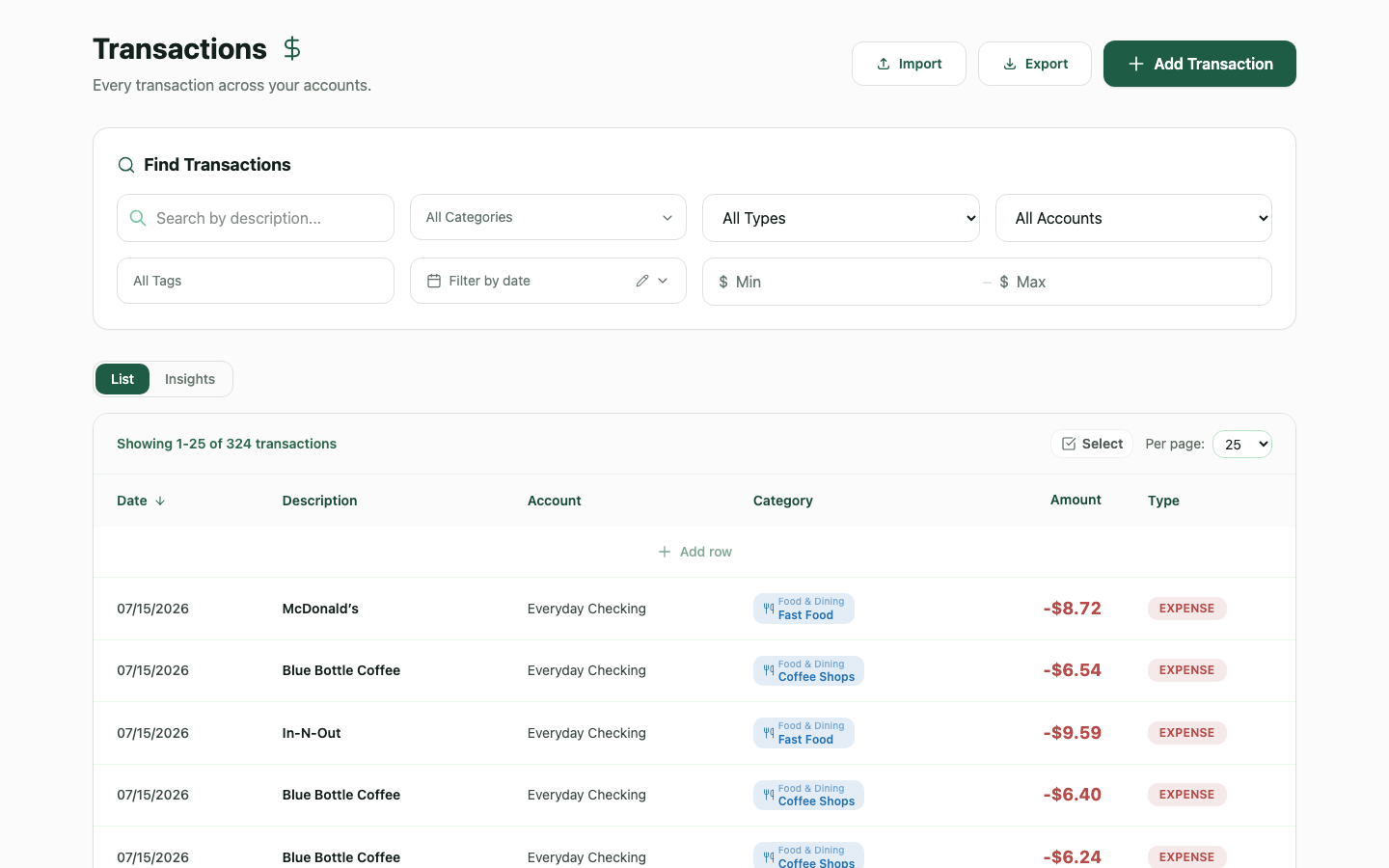Viewport: 1389px width, 868px height.
Task: Open the All Types dropdown
Action: point(841,218)
